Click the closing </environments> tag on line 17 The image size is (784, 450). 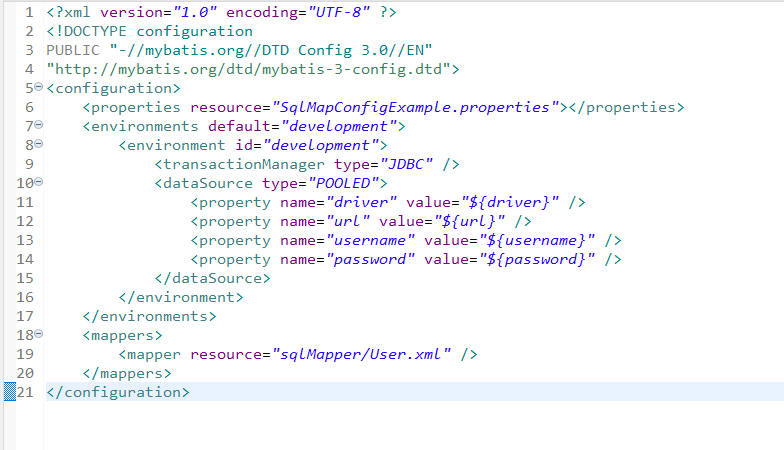(150, 316)
